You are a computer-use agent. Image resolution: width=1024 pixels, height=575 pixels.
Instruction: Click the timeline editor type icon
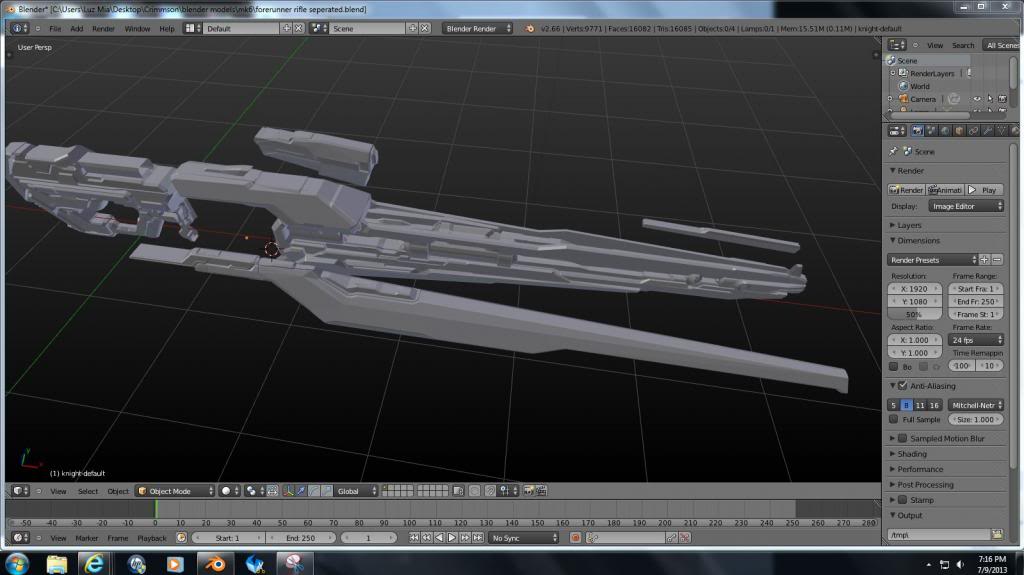(20, 538)
